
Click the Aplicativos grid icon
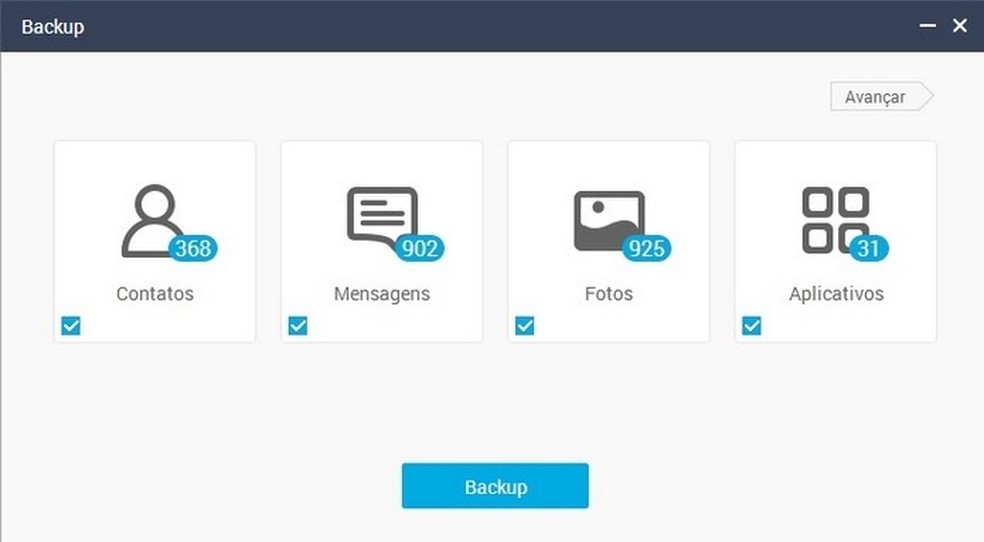click(835, 220)
